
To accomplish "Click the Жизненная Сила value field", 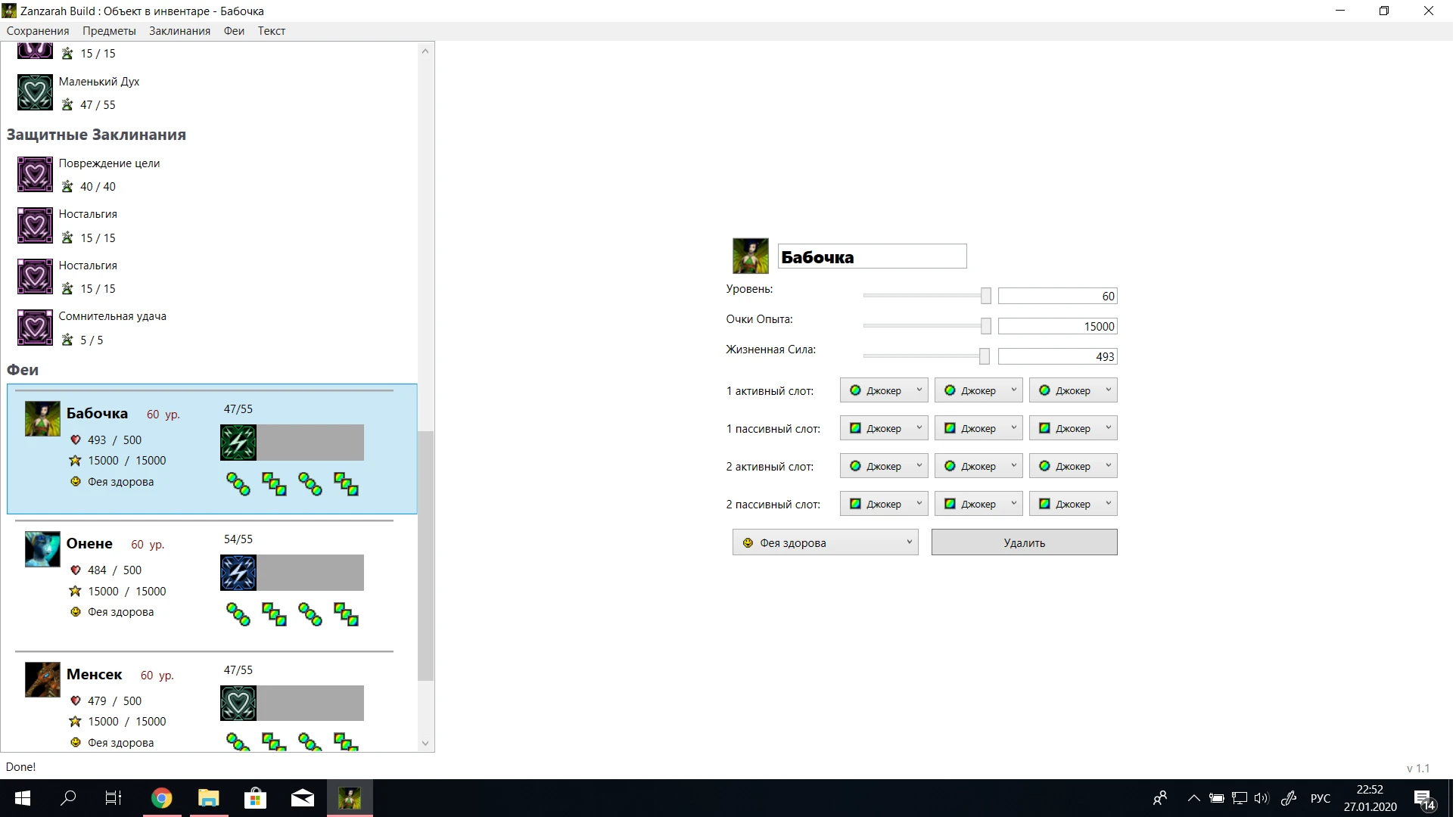I will click(1056, 356).
